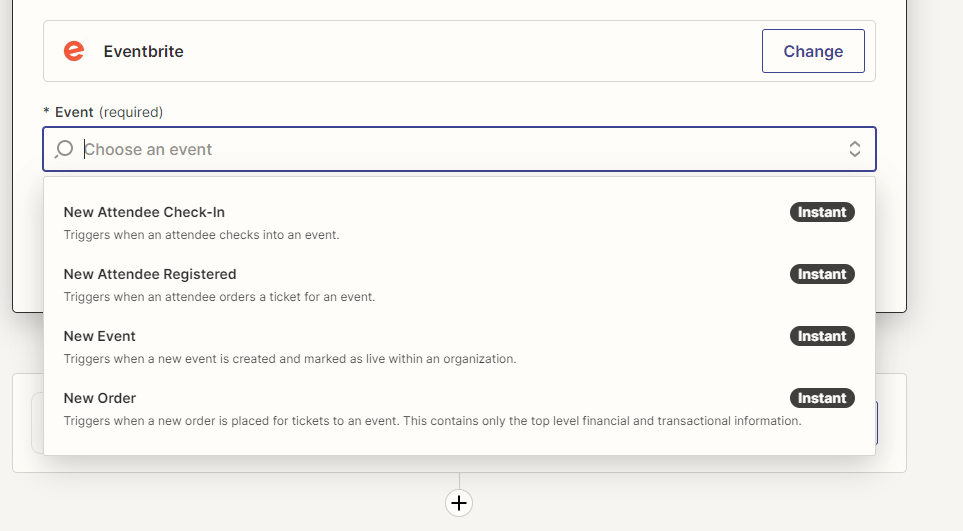963x531 pixels.
Task: Click the Eventbrite logo icon
Action: (74, 51)
